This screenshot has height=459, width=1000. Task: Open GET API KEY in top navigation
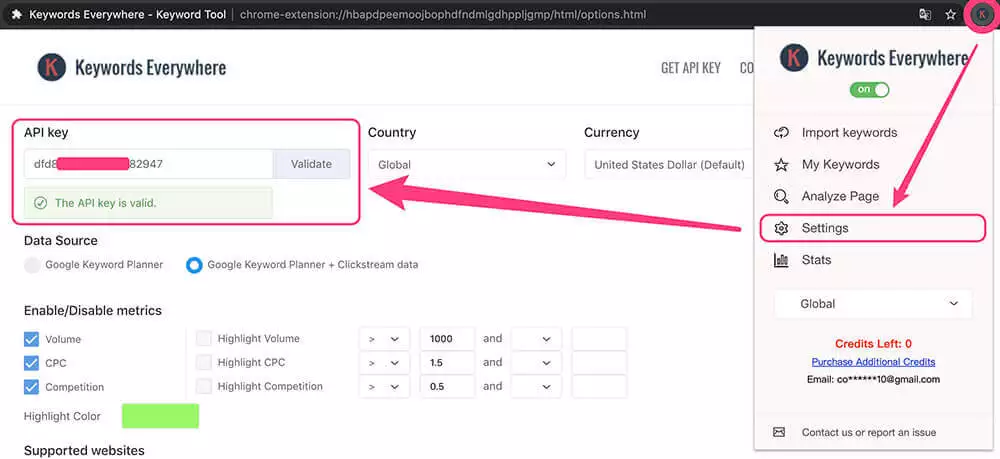690,68
